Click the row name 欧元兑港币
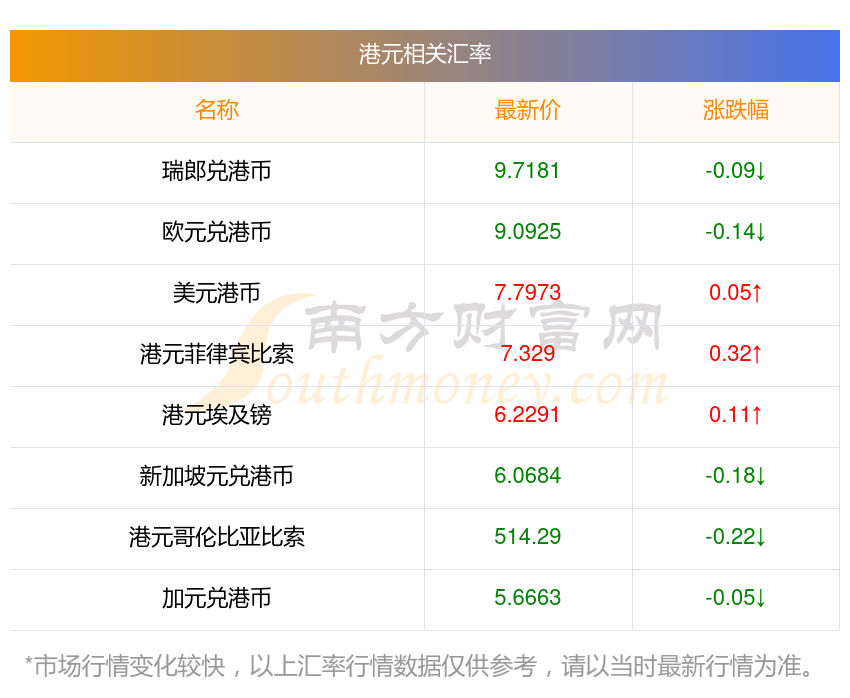This screenshot has width=850, height=698. [x=216, y=232]
